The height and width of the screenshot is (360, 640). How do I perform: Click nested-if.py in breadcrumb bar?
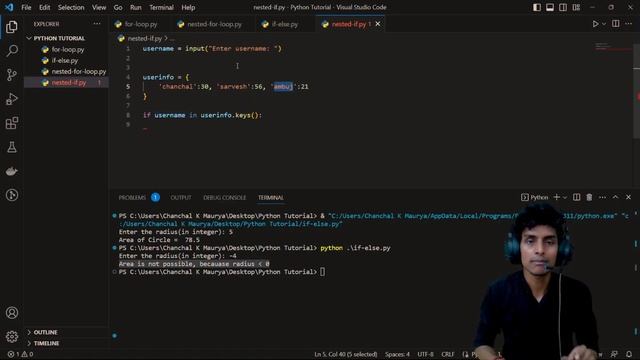144,38
